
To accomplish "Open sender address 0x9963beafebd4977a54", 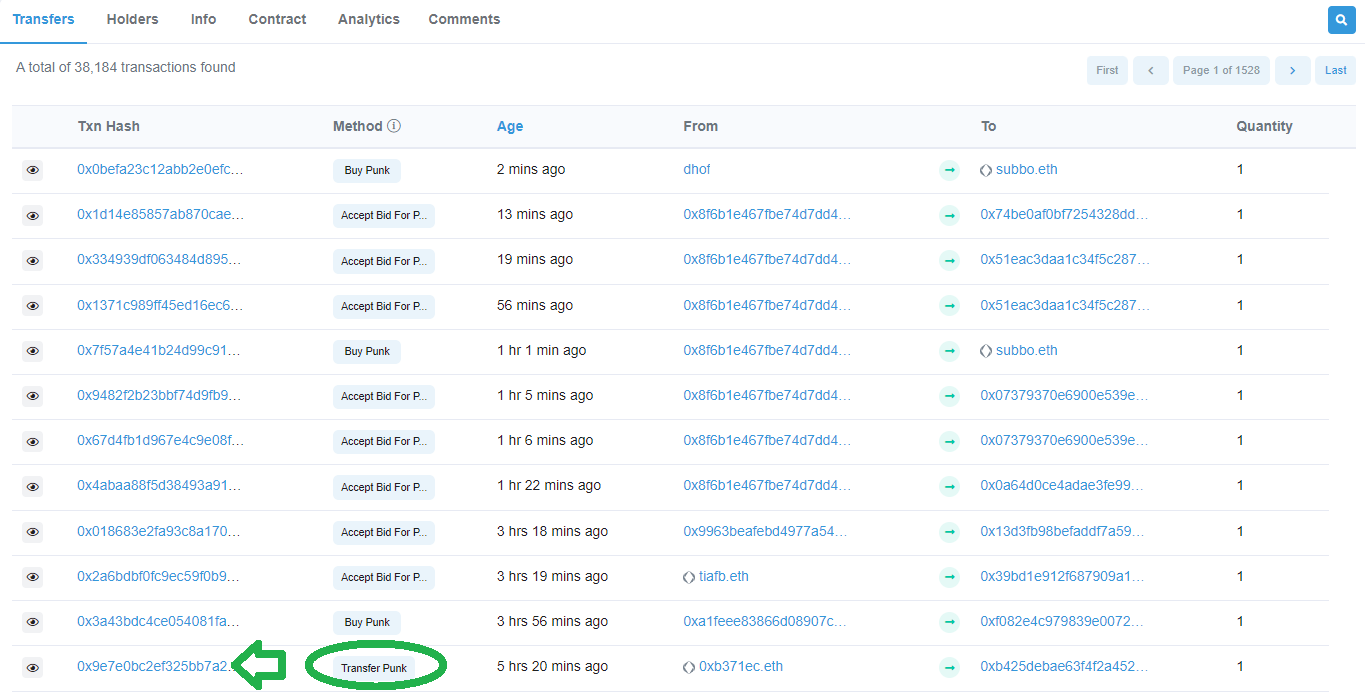I will [767, 531].
